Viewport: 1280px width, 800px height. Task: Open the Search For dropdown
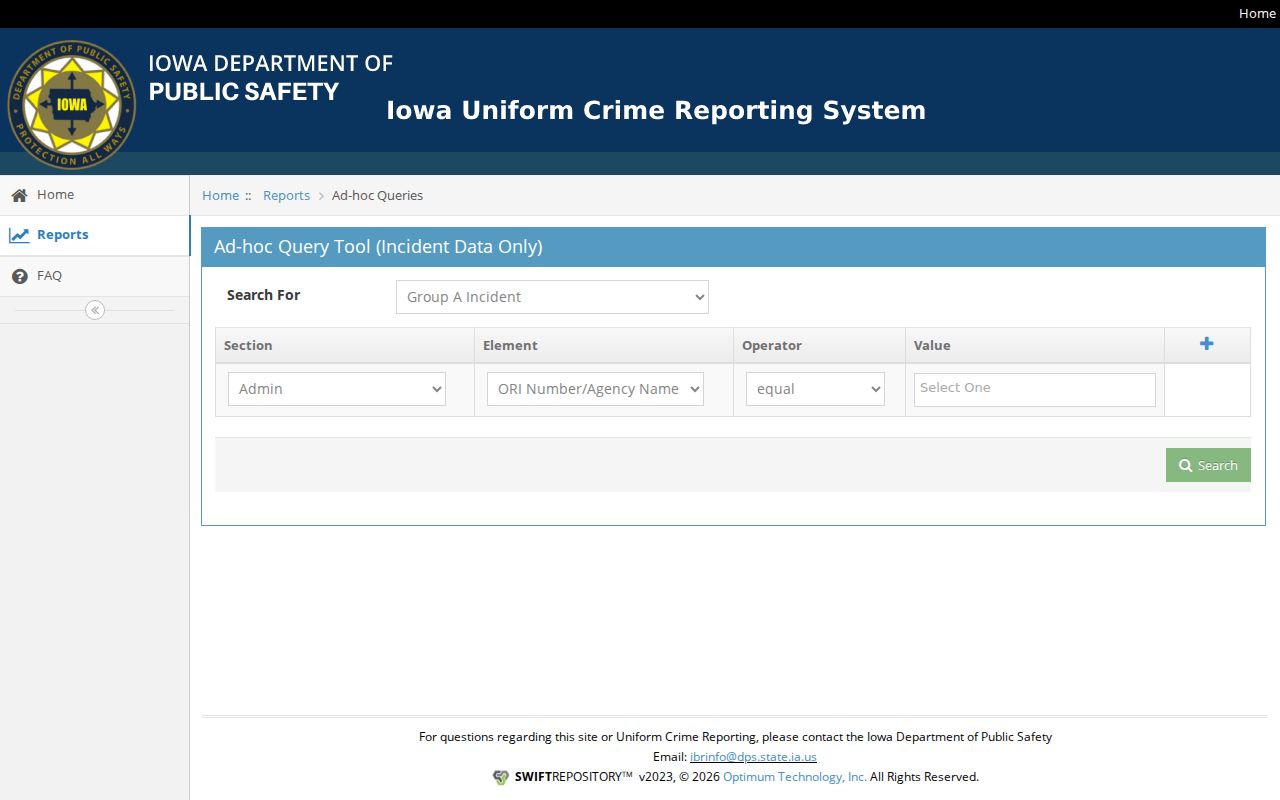coord(552,297)
